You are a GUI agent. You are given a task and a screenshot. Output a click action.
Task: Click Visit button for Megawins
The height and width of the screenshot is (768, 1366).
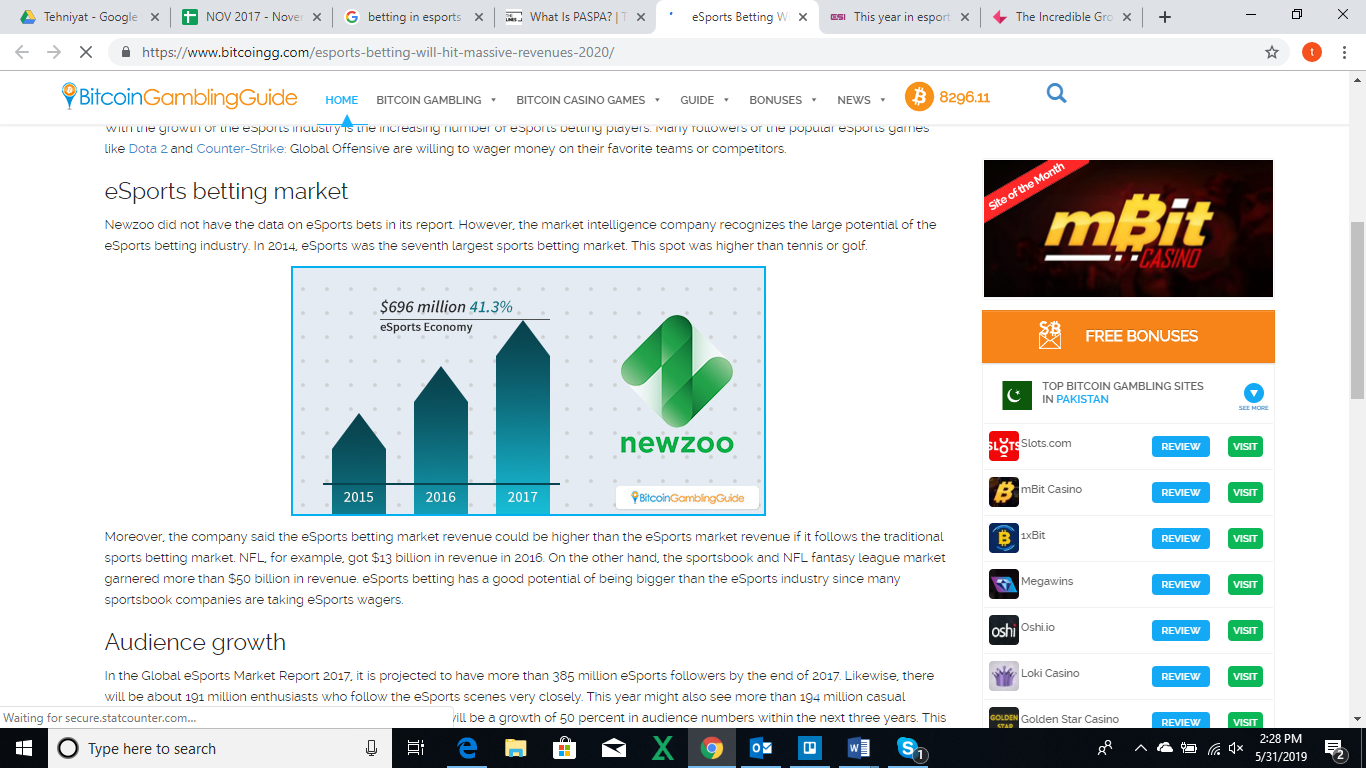tap(1245, 585)
